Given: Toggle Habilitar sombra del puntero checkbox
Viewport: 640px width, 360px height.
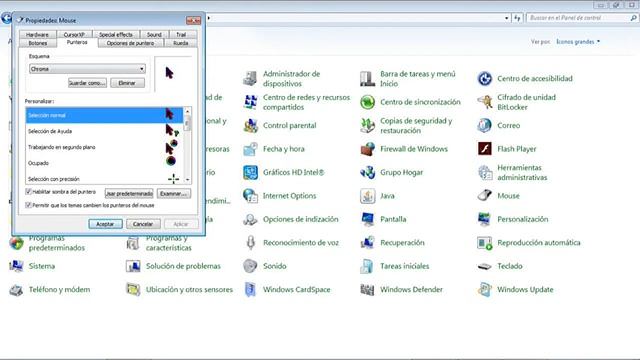Looking at the screenshot, I should [28, 191].
